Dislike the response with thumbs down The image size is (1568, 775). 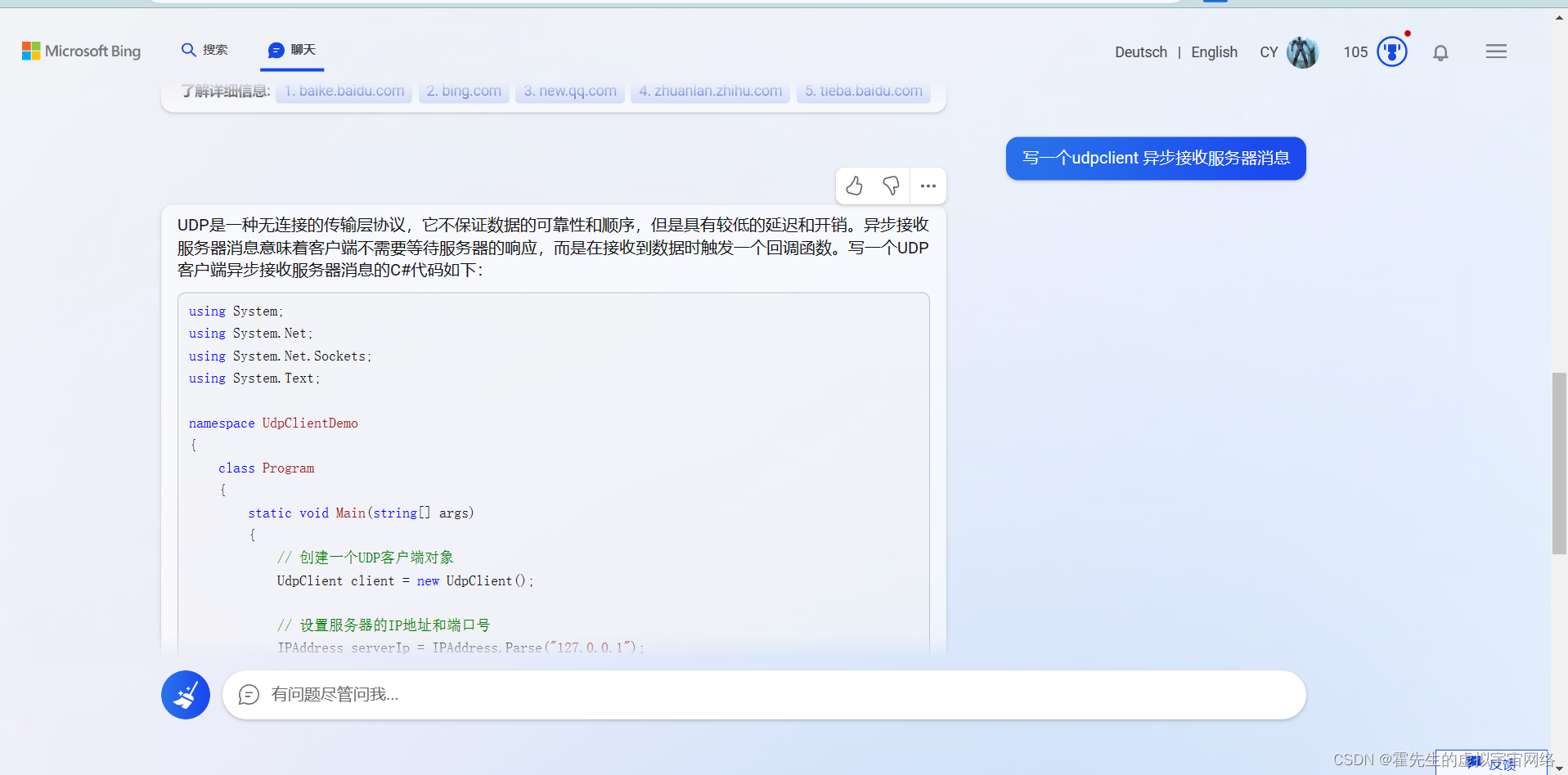pos(891,186)
